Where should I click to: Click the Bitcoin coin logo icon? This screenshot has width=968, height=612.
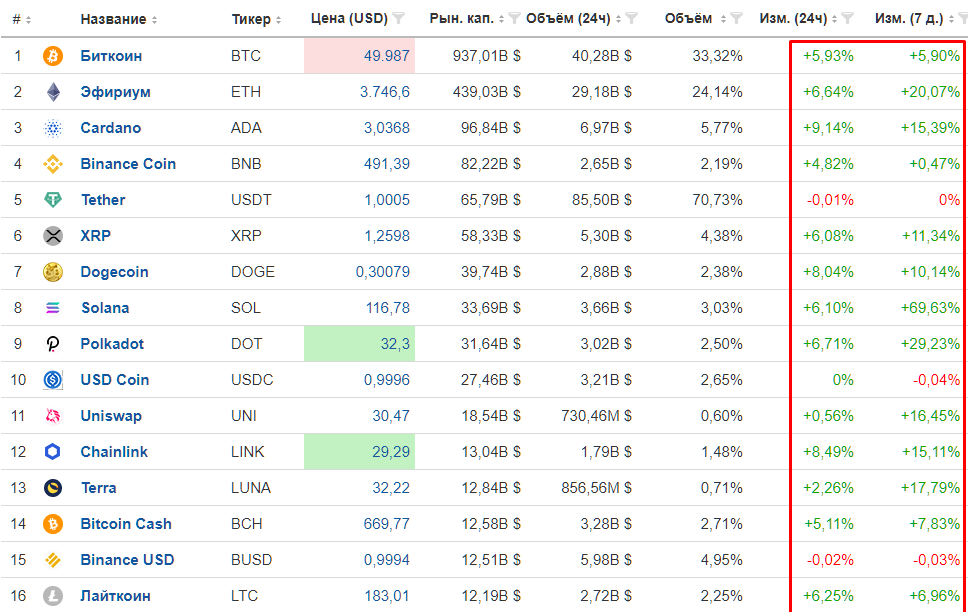click(52, 56)
